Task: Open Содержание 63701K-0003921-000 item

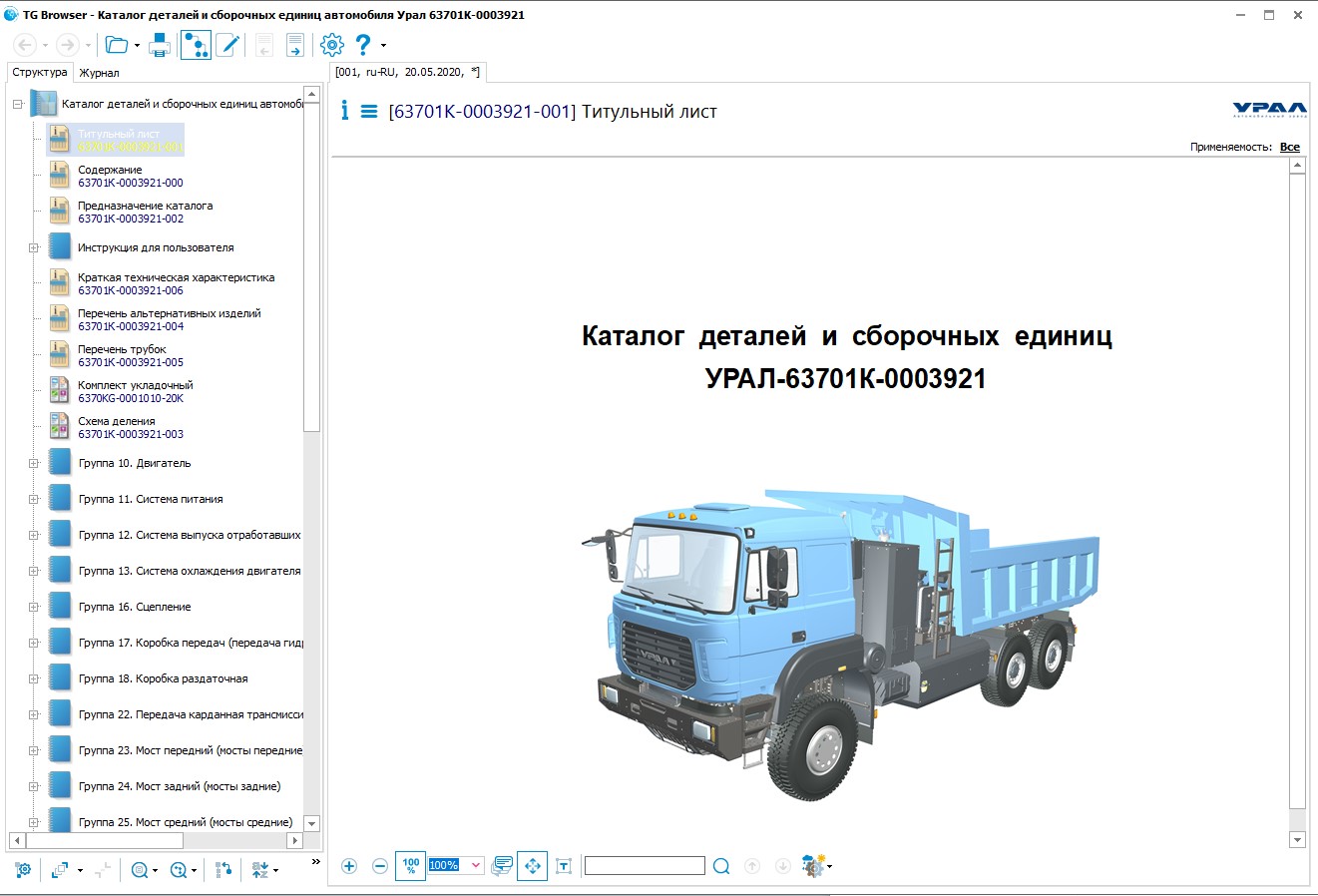Action: pos(131,176)
